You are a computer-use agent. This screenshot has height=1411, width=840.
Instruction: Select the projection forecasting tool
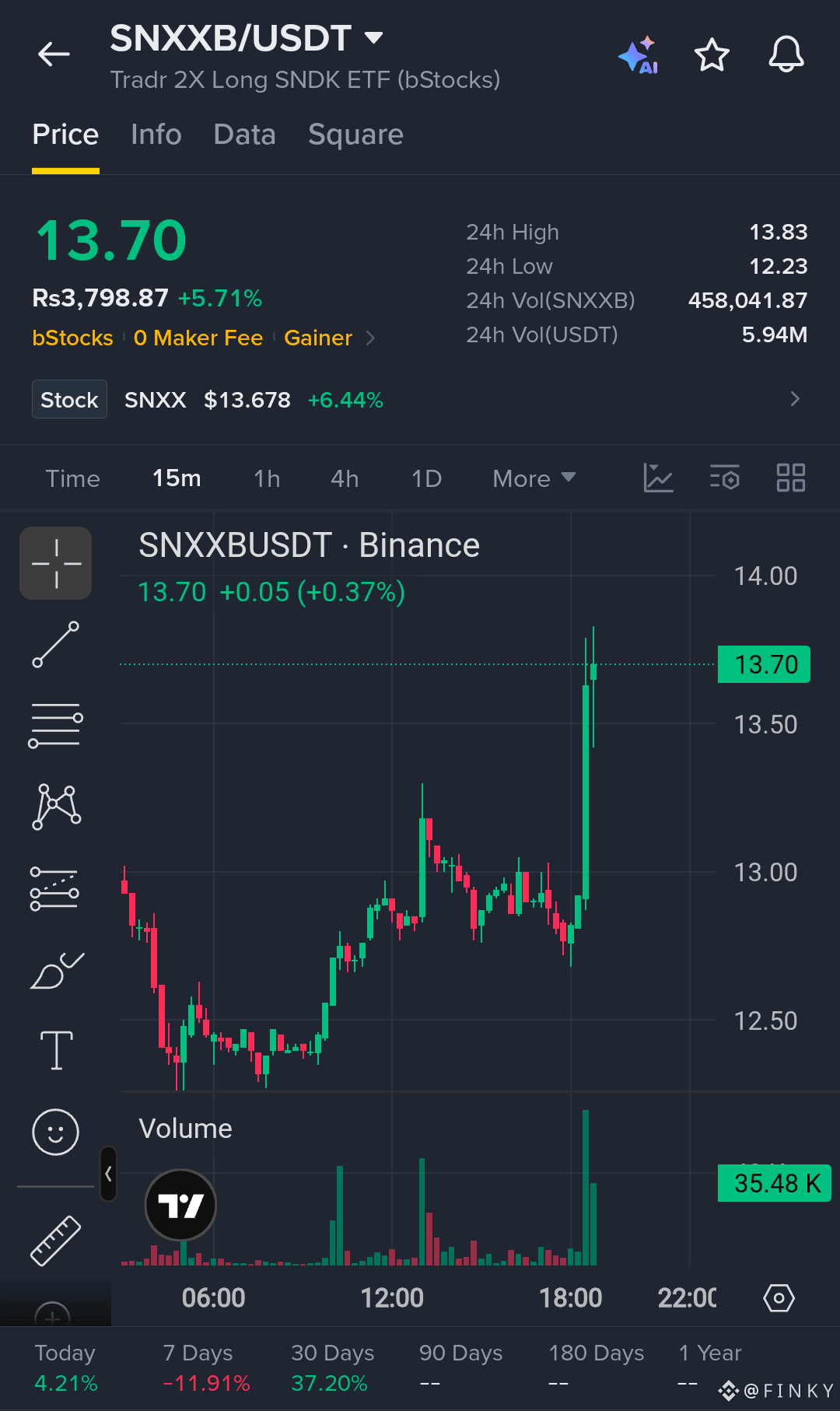click(x=54, y=888)
